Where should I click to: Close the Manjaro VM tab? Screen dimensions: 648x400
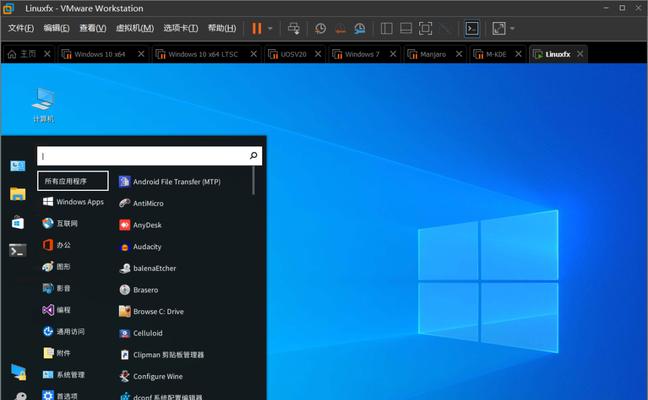[x=459, y=54]
